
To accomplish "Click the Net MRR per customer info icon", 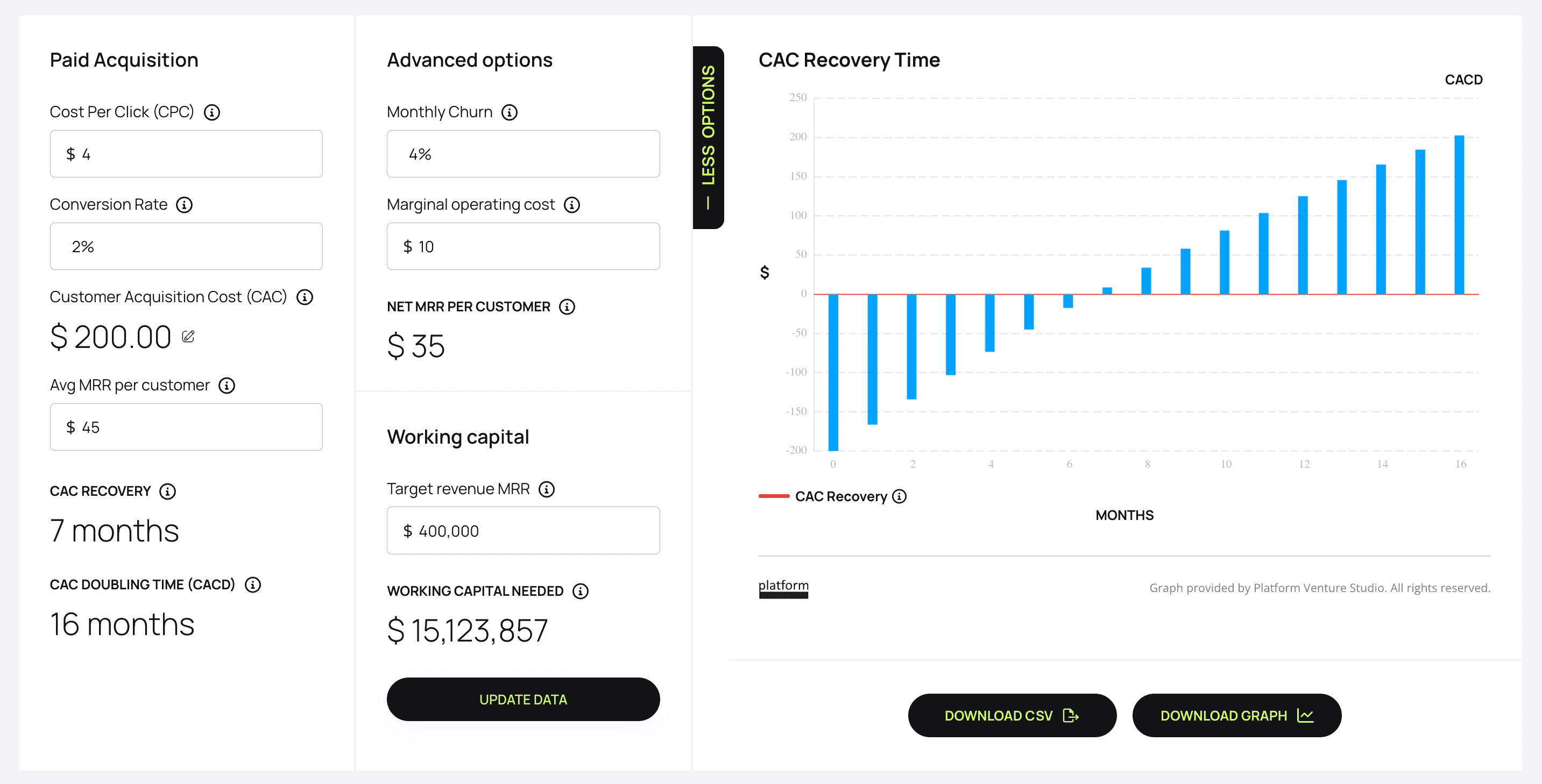I will (567, 308).
